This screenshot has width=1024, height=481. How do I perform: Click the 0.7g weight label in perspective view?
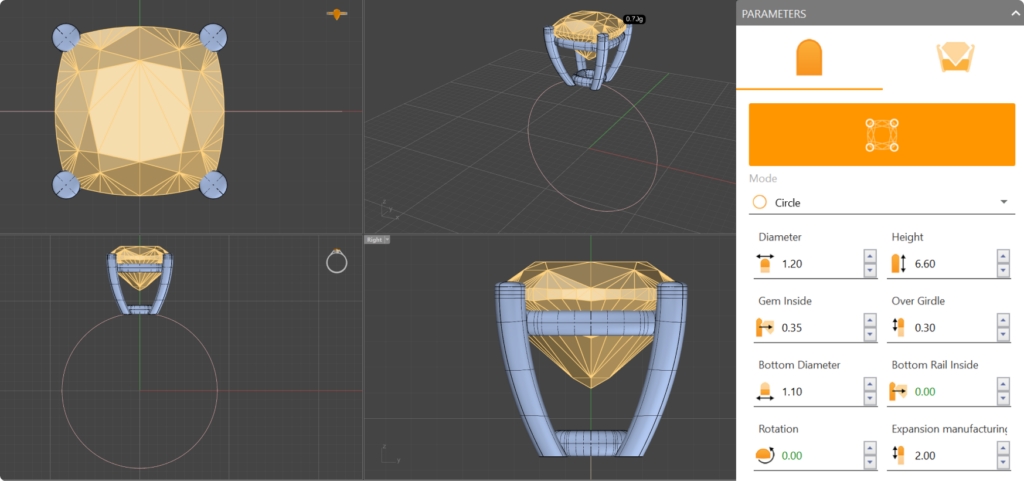point(633,19)
